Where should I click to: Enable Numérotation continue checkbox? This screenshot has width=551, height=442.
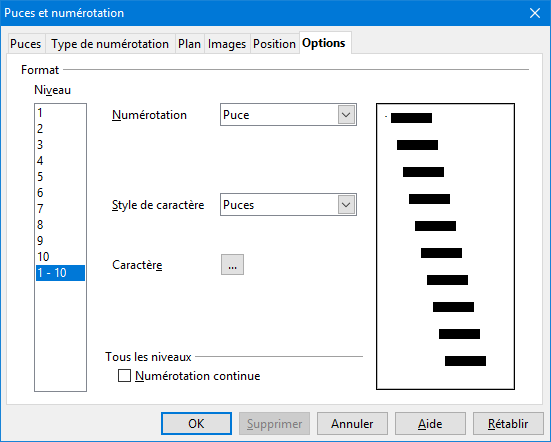[124, 376]
